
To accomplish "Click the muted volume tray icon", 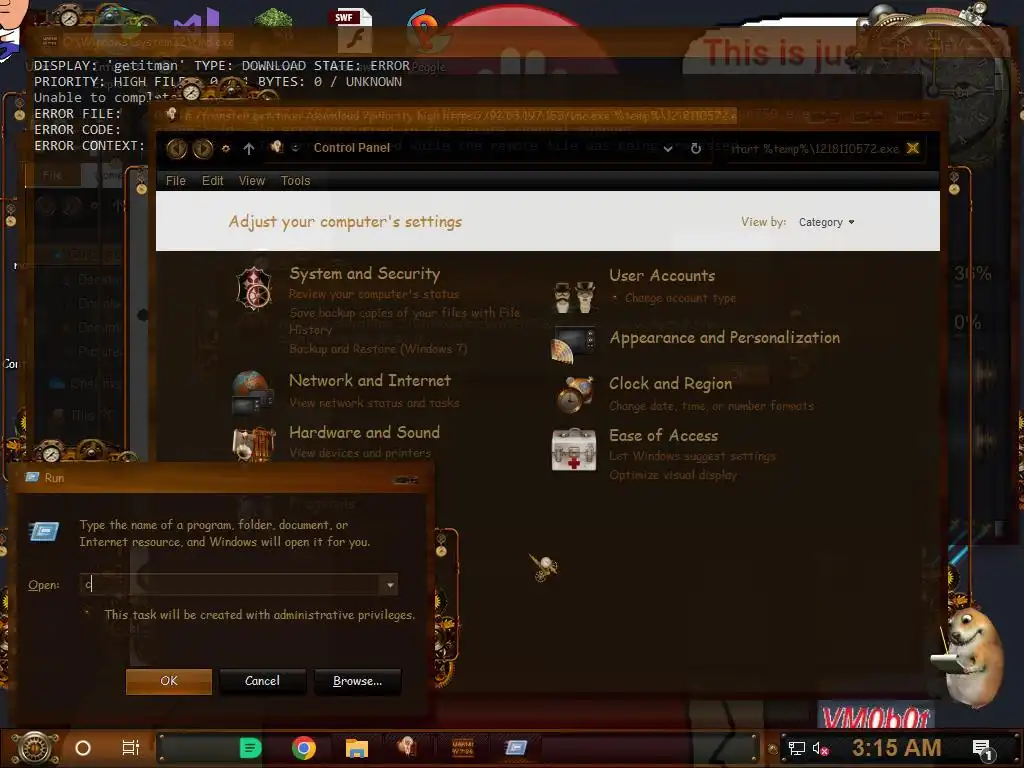I will coord(820,748).
